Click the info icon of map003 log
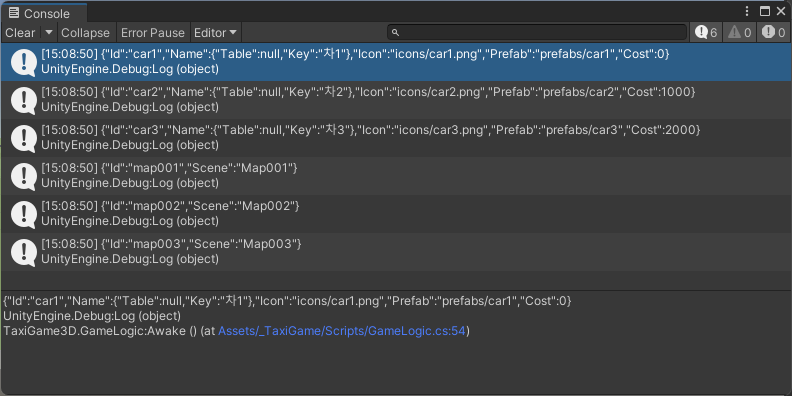The image size is (792, 396). 23,252
